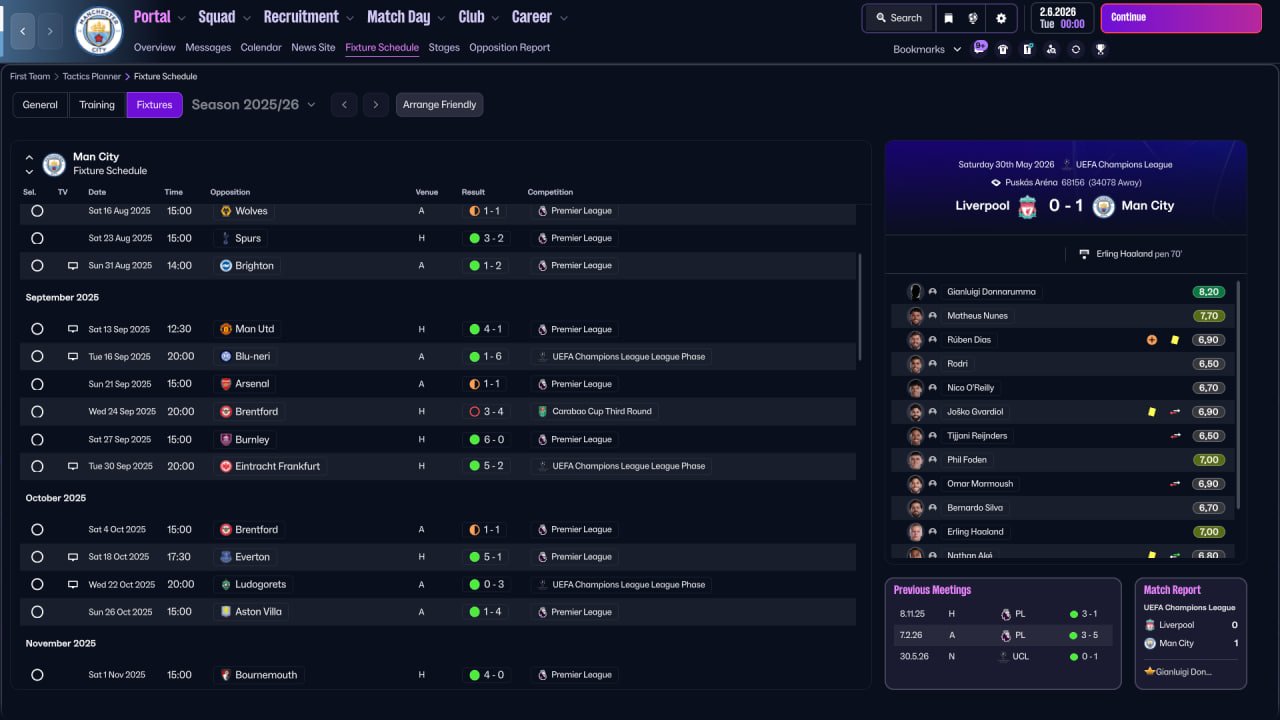
Task: Go to next season with right arrow
Action: point(375,105)
